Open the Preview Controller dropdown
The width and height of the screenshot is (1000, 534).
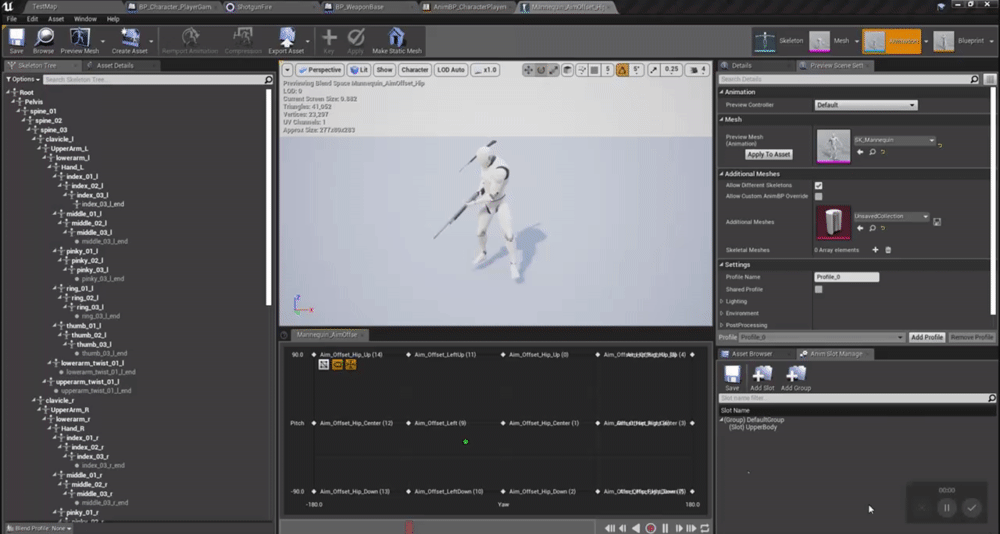click(x=865, y=105)
